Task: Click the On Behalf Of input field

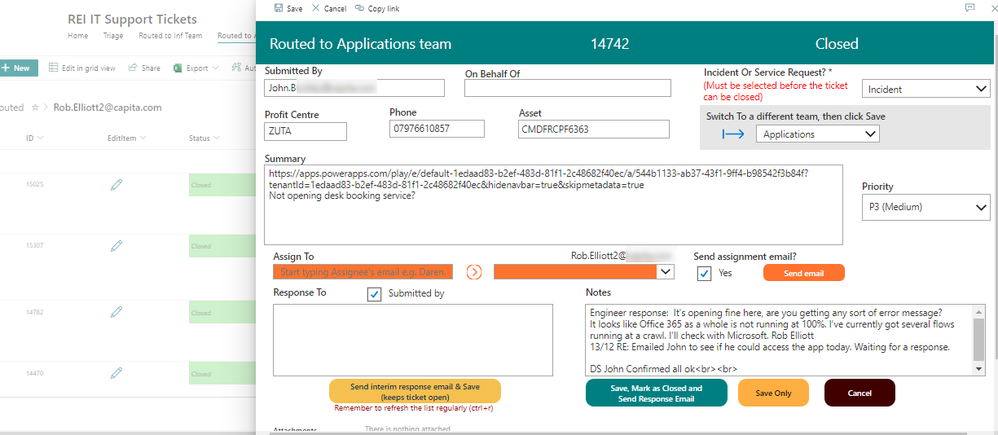Action: [x=568, y=88]
